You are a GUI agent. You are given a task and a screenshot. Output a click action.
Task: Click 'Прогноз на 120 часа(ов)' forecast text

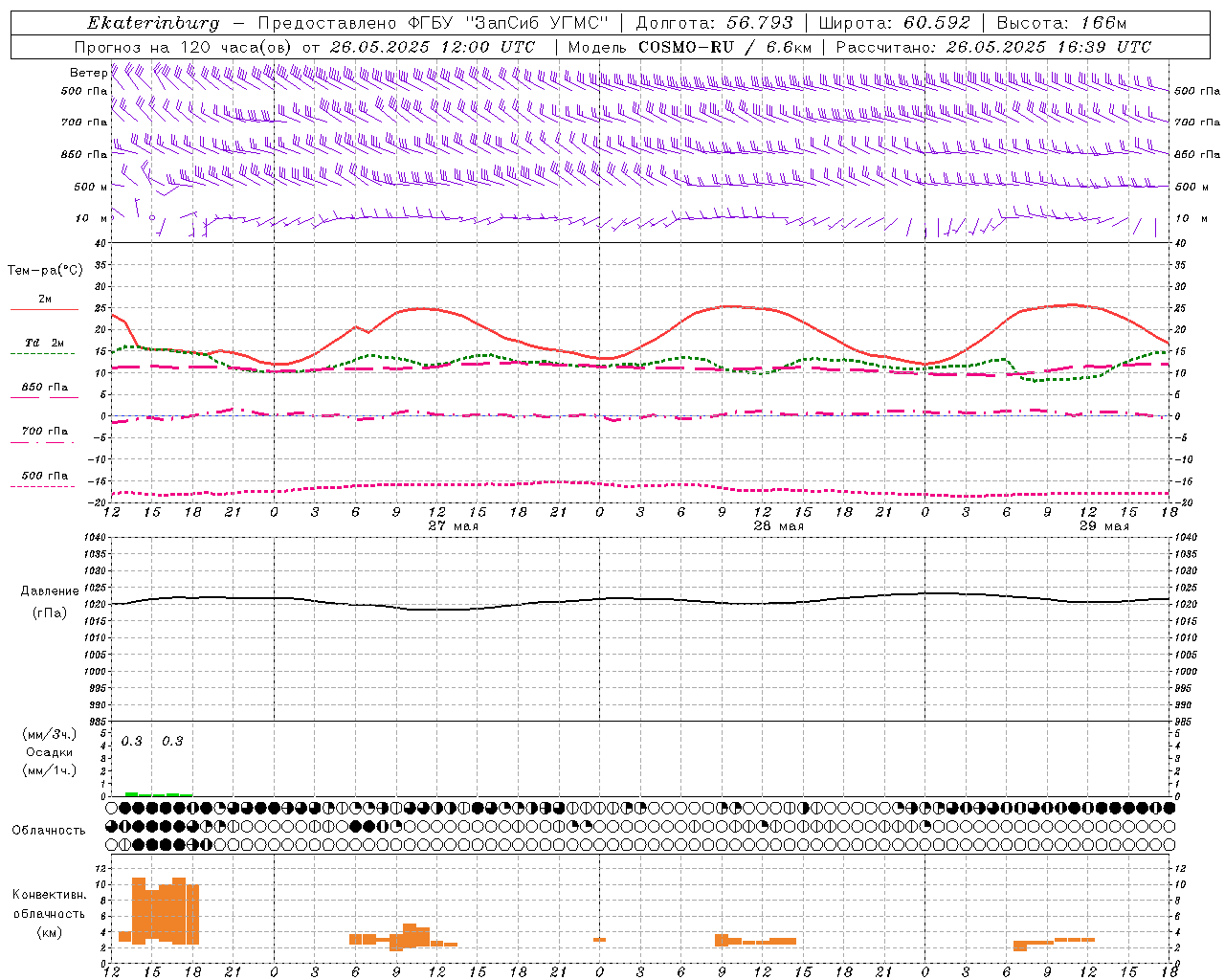pos(184,47)
